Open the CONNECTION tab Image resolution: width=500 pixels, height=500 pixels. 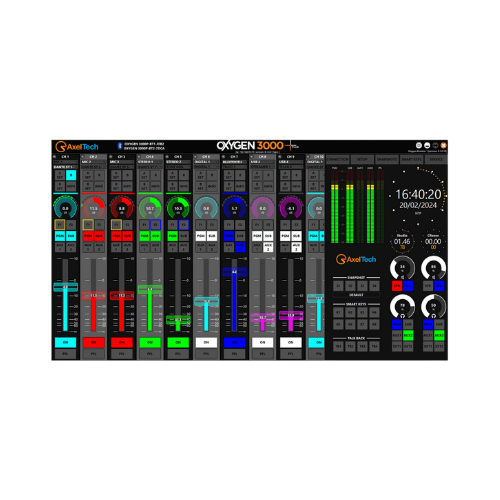coord(338,159)
